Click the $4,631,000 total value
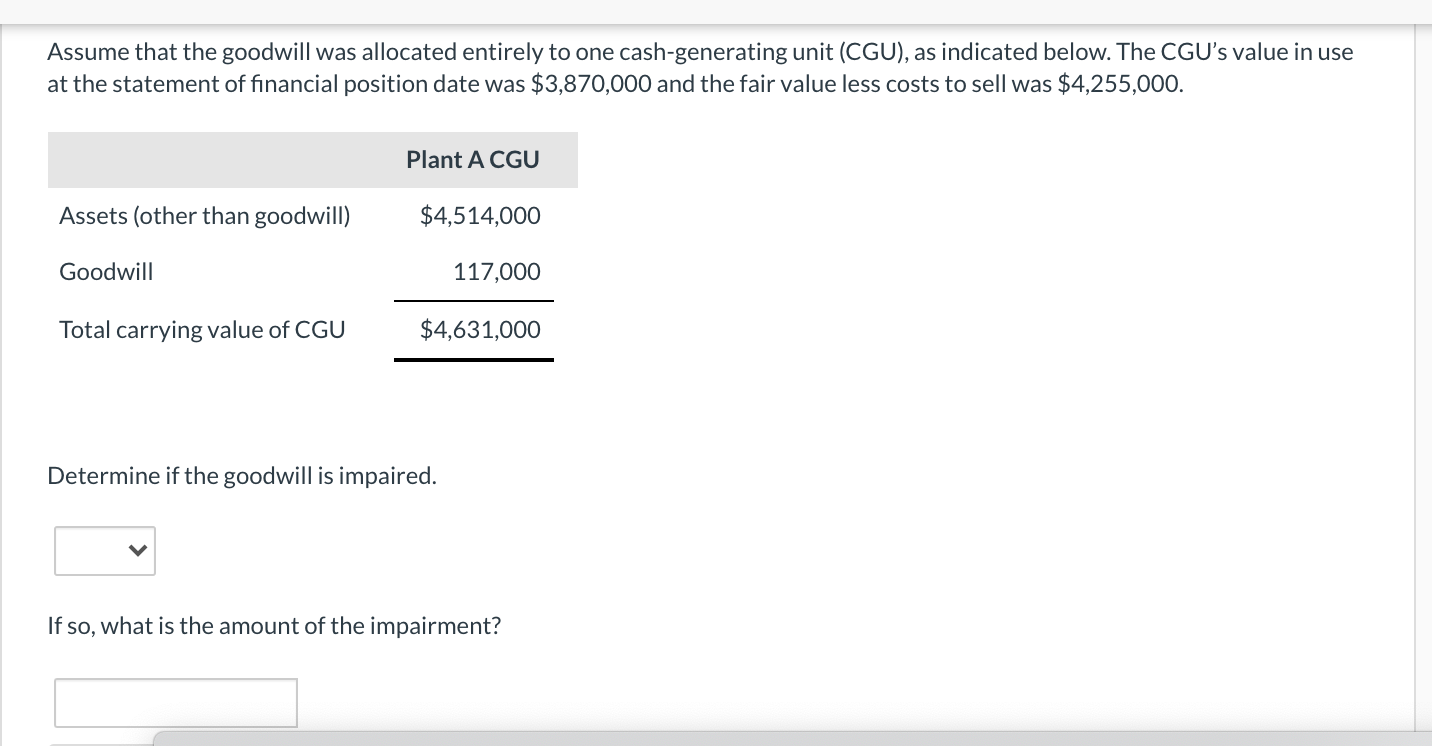Image resolution: width=1432 pixels, height=746 pixels. (x=480, y=330)
